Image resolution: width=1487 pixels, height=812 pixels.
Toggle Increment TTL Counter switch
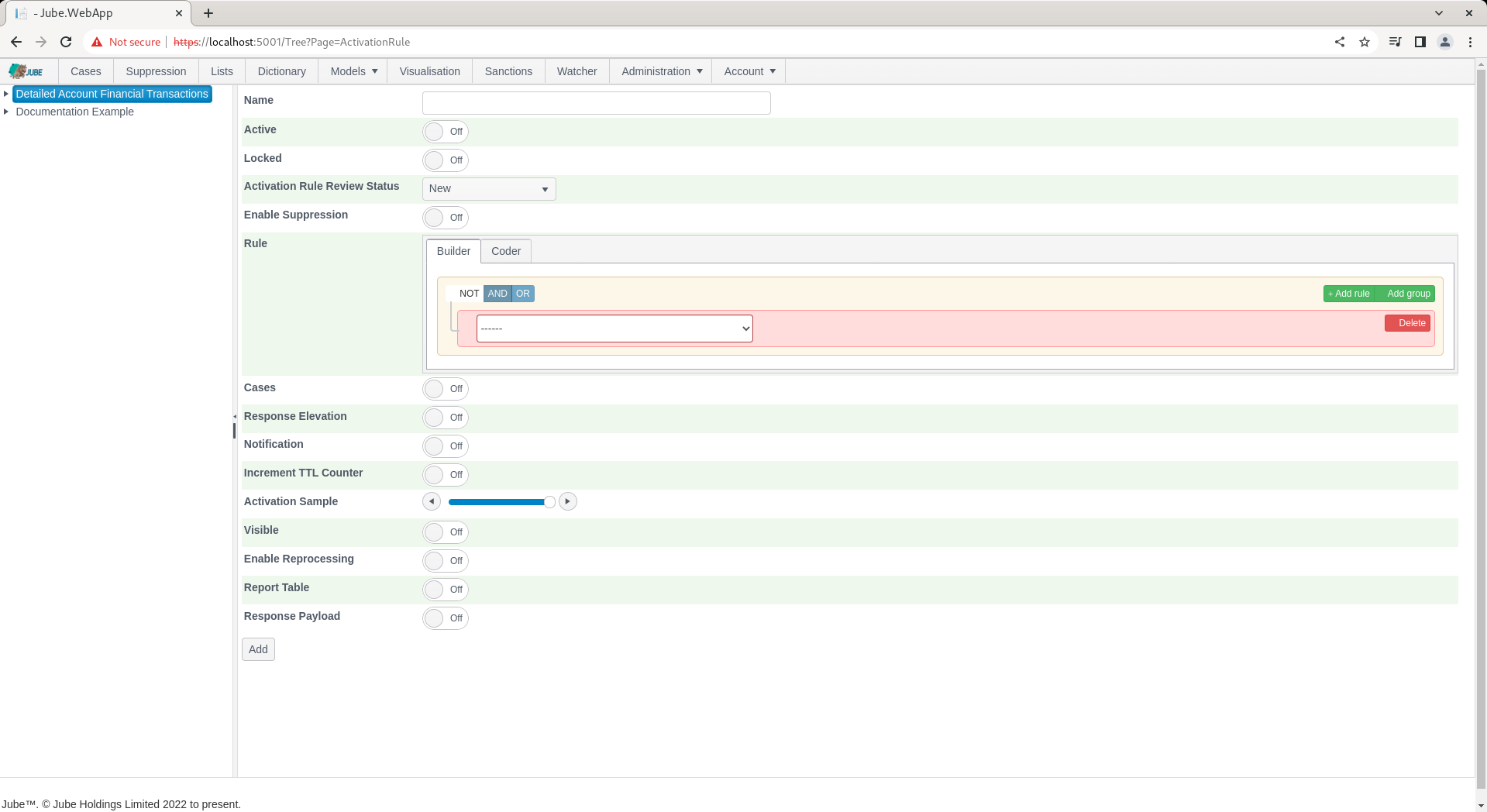point(446,475)
